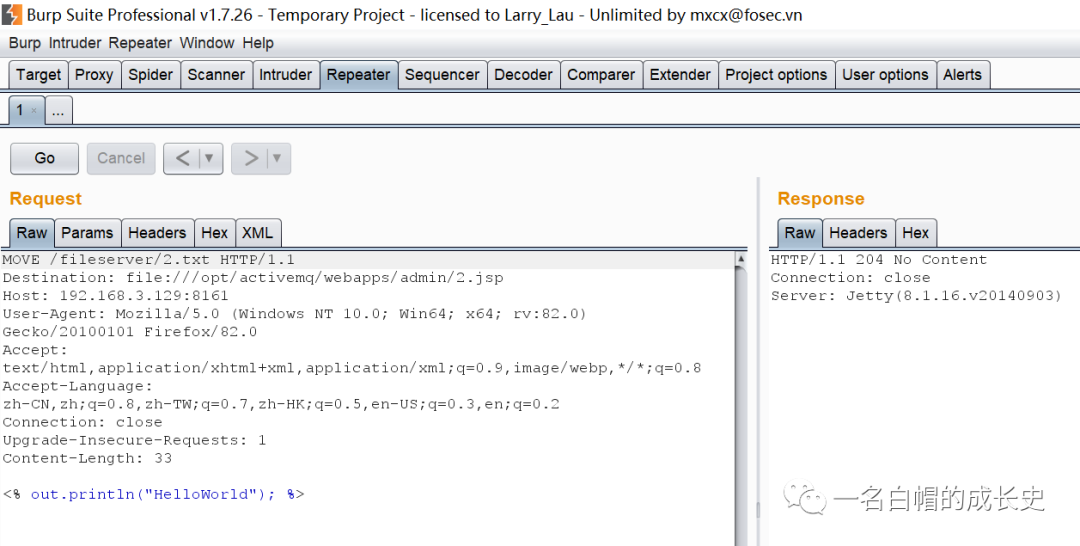Select the Repeater tool tab

359,75
